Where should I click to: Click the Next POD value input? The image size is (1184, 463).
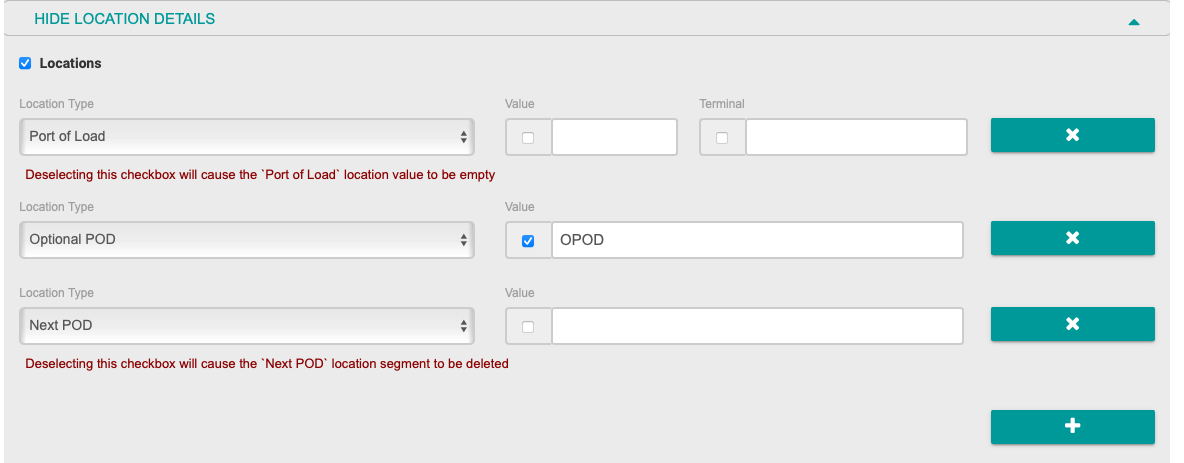[x=756, y=326]
